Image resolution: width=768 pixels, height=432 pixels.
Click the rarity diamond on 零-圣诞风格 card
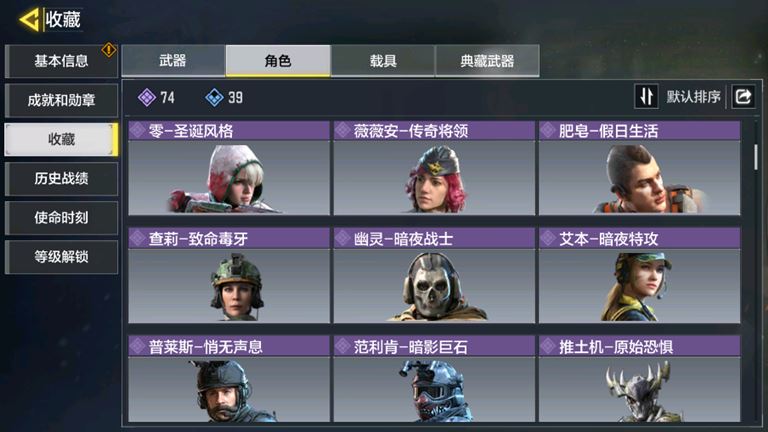(x=138, y=131)
